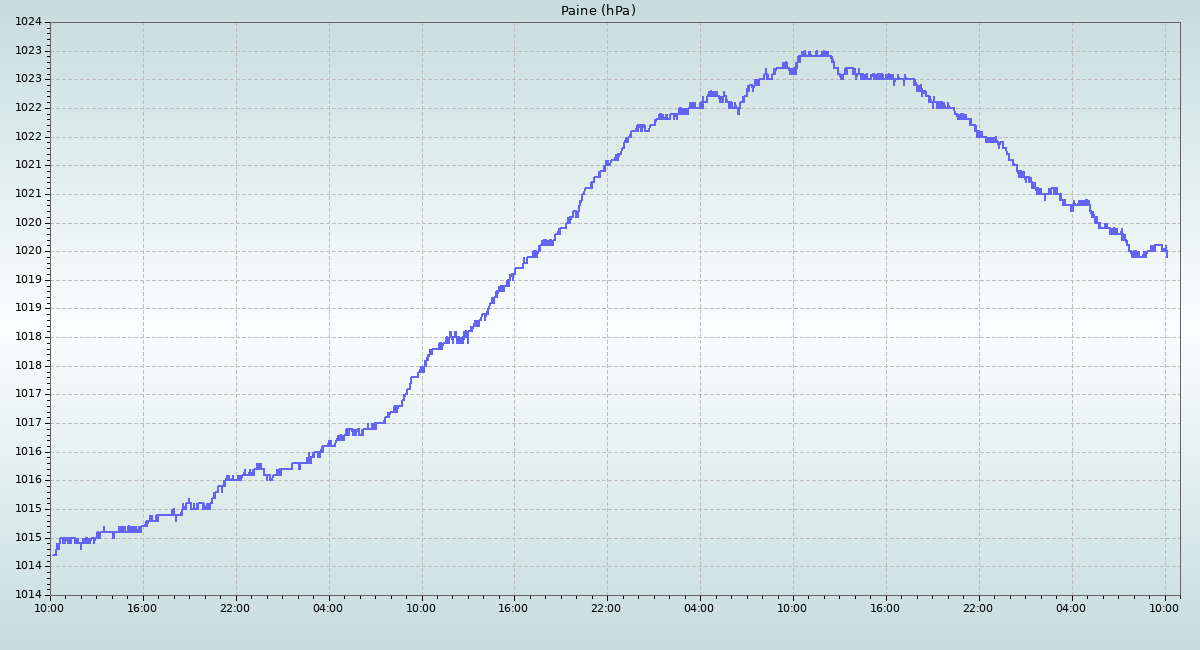1200x650 pixels.
Task: Pick the middle 22:00 x-axis label
Action: click(607, 607)
